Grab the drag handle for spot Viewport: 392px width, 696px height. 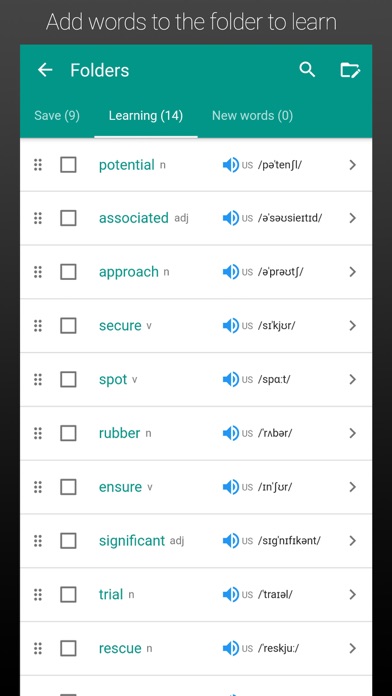(x=38, y=380)
